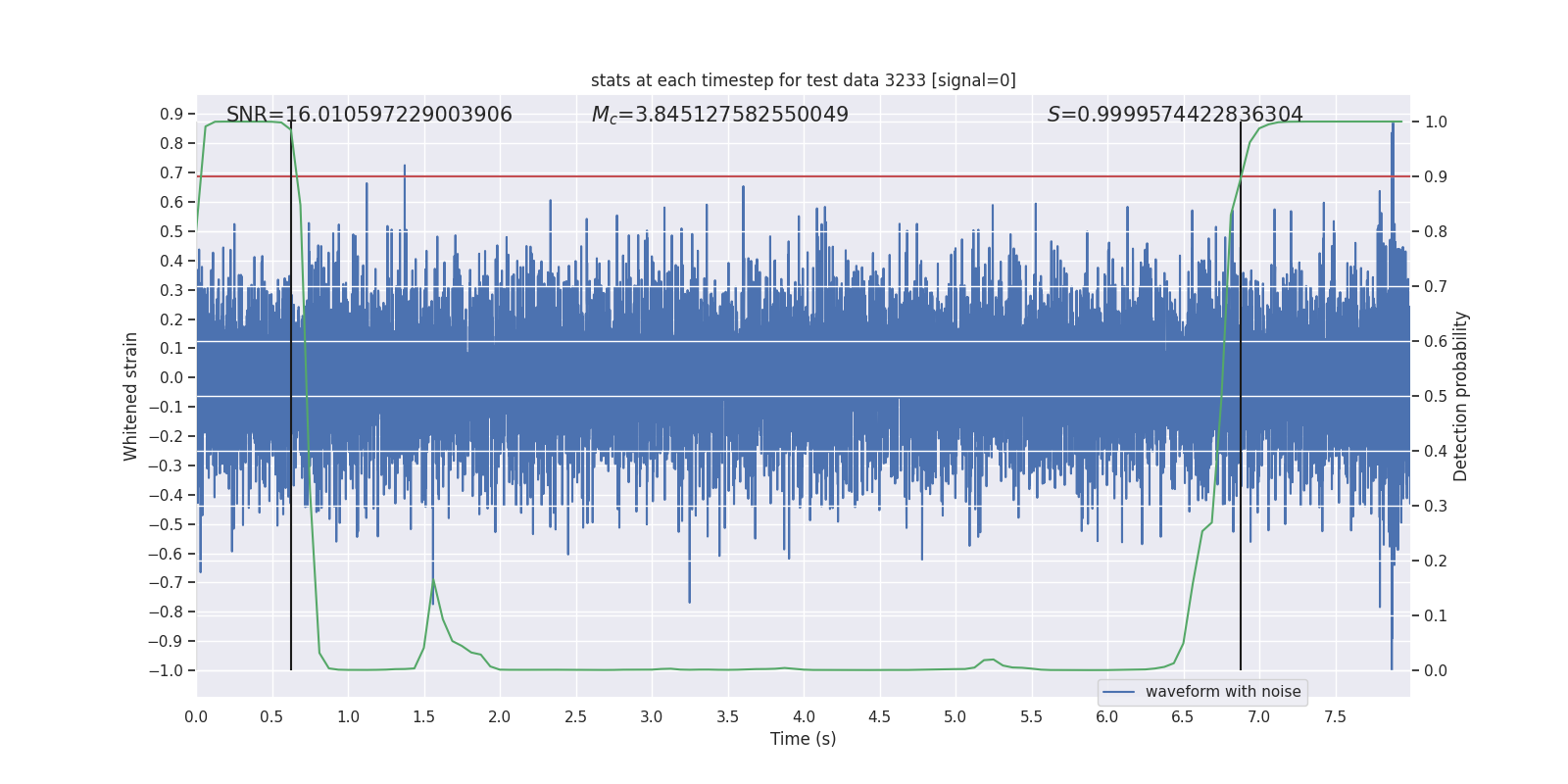1568x784 pixels.
Task: Click the x-axis tick label 7.5
Action: [x=1335, y=716]
